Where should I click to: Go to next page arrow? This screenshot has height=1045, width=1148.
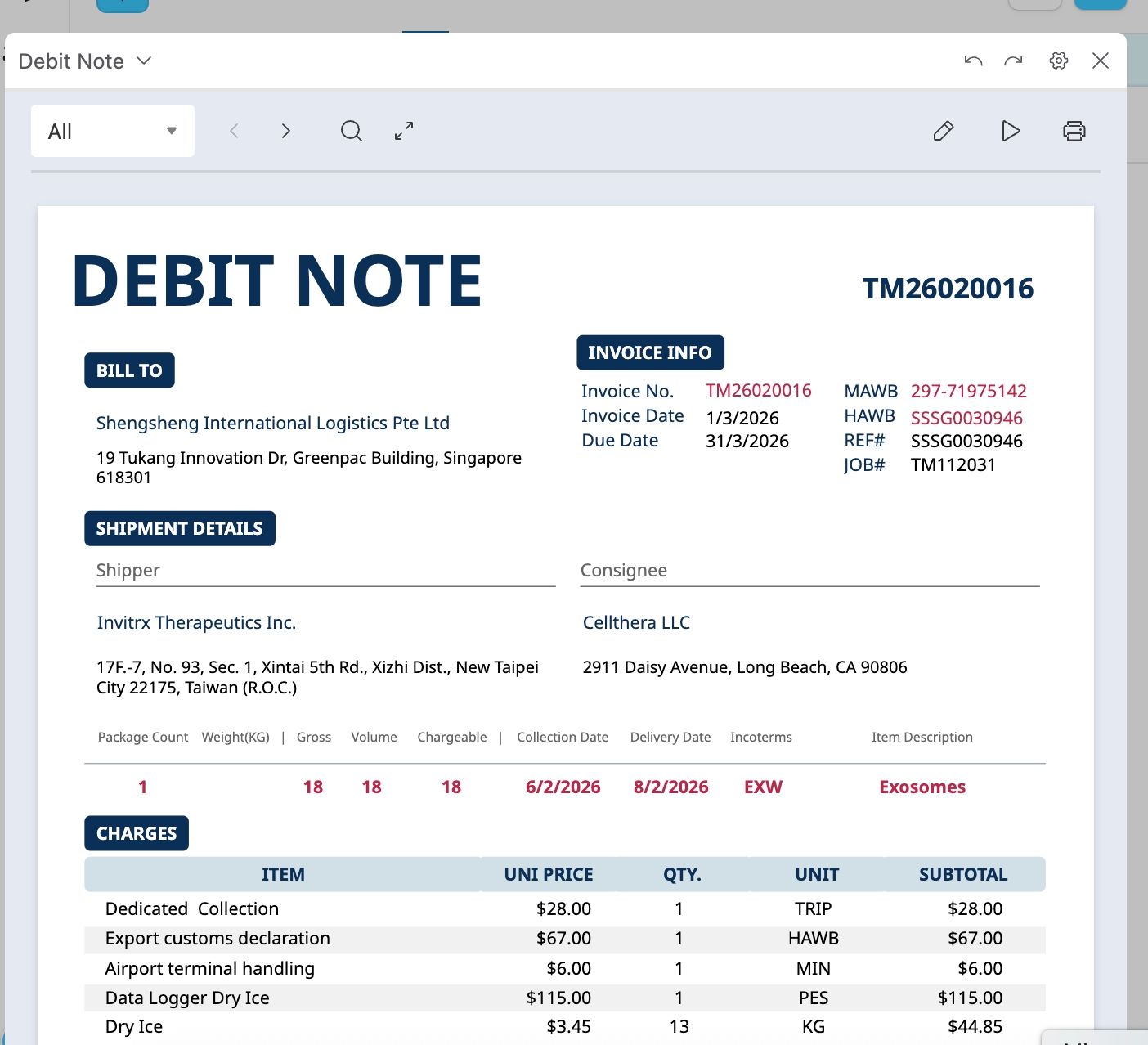[285, 131]
